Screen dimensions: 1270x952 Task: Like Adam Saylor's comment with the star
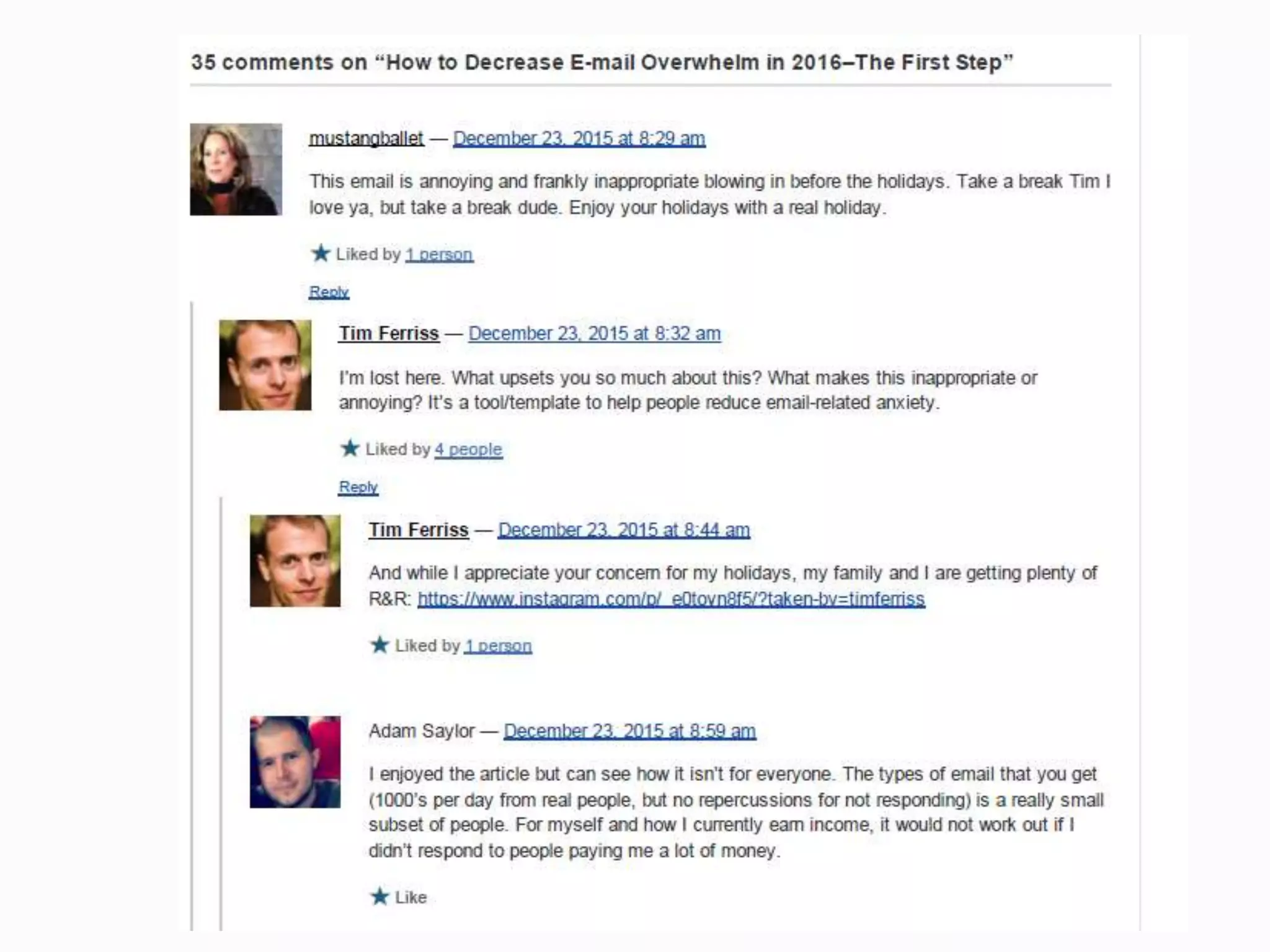point(380,896)
